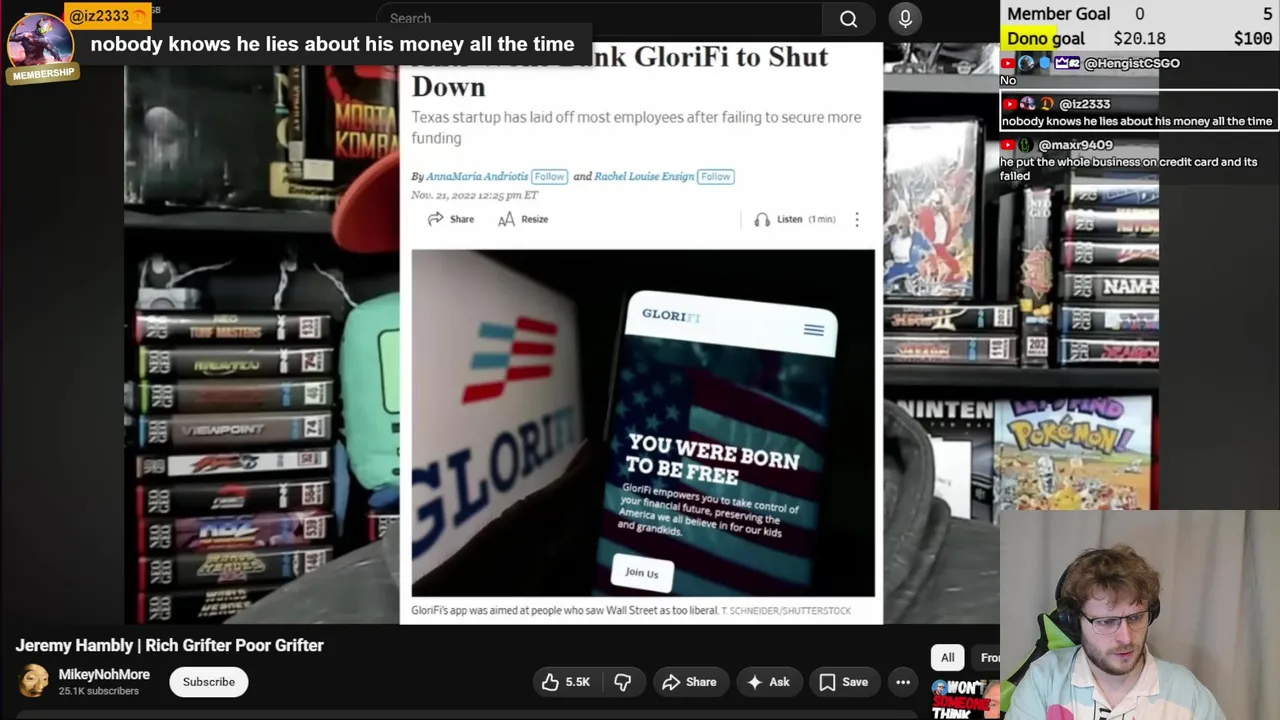Click the streamer membership avatar badge

pos(41,45)
